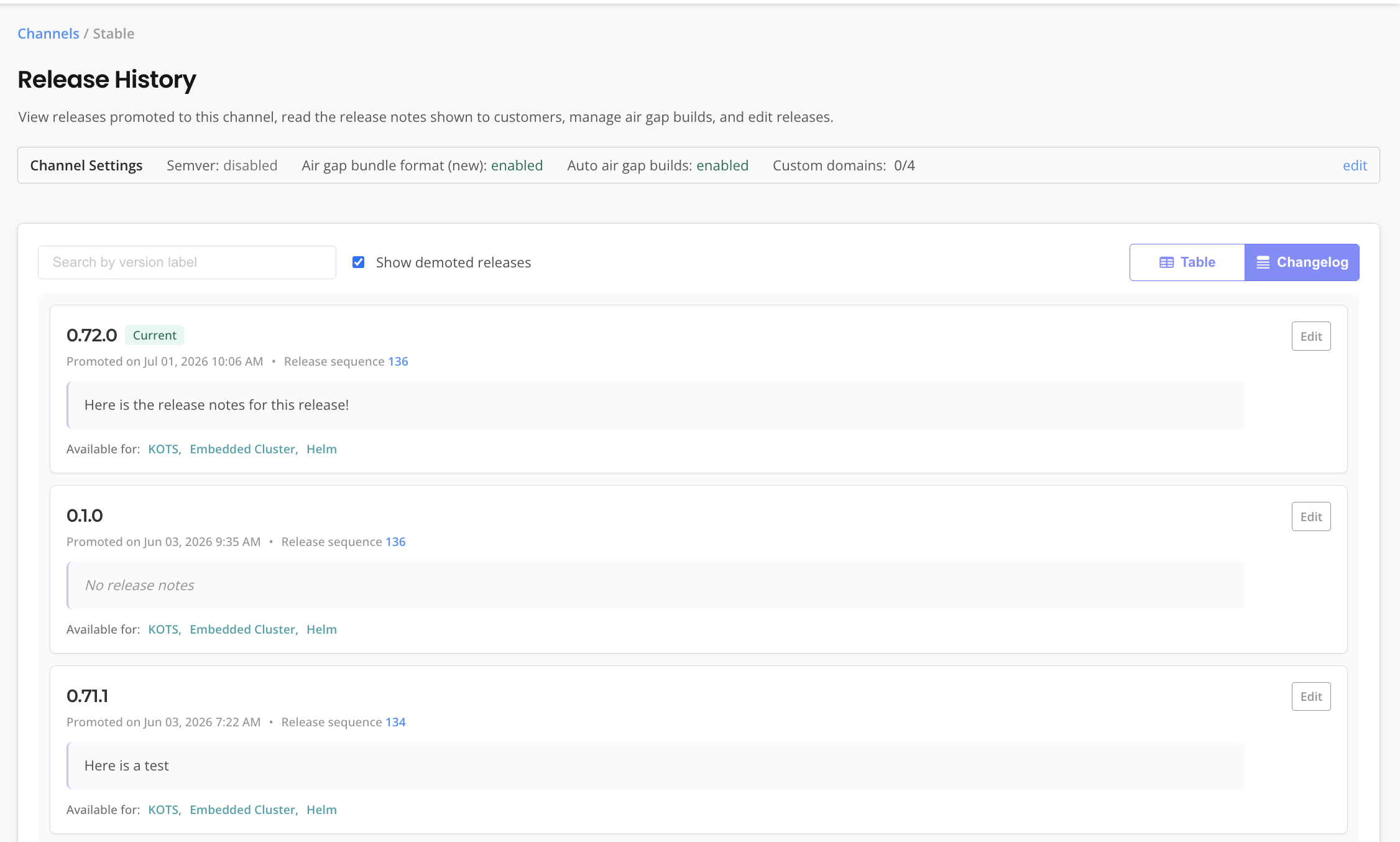Open release sequence 136 for 0.72.0
The image size is (1400, 842).
398,361
